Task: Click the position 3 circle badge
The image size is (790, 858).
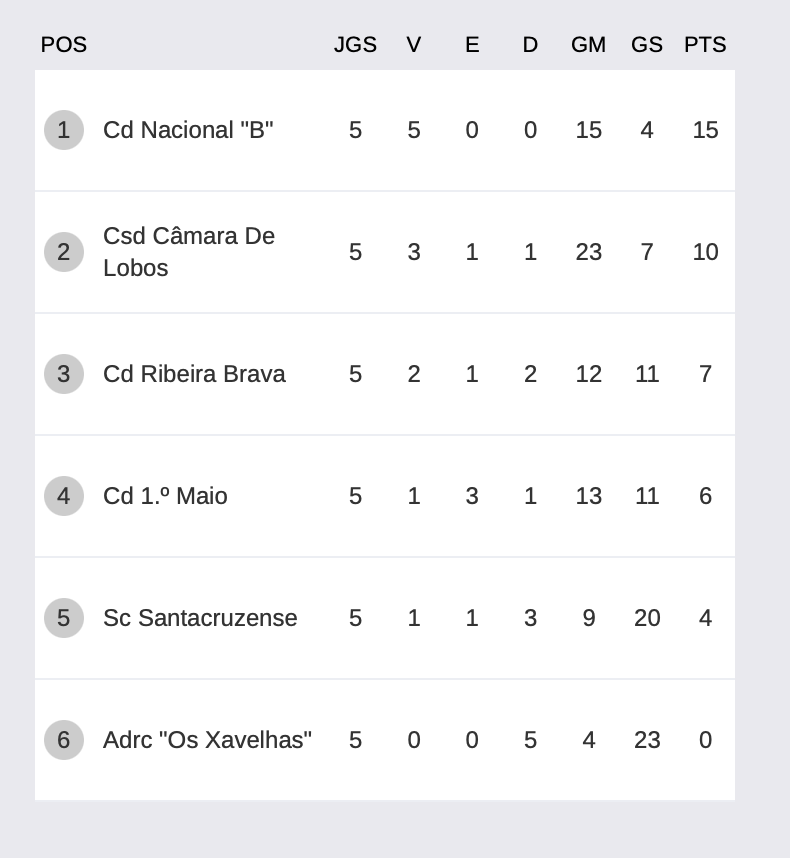Action: (63, 374)
